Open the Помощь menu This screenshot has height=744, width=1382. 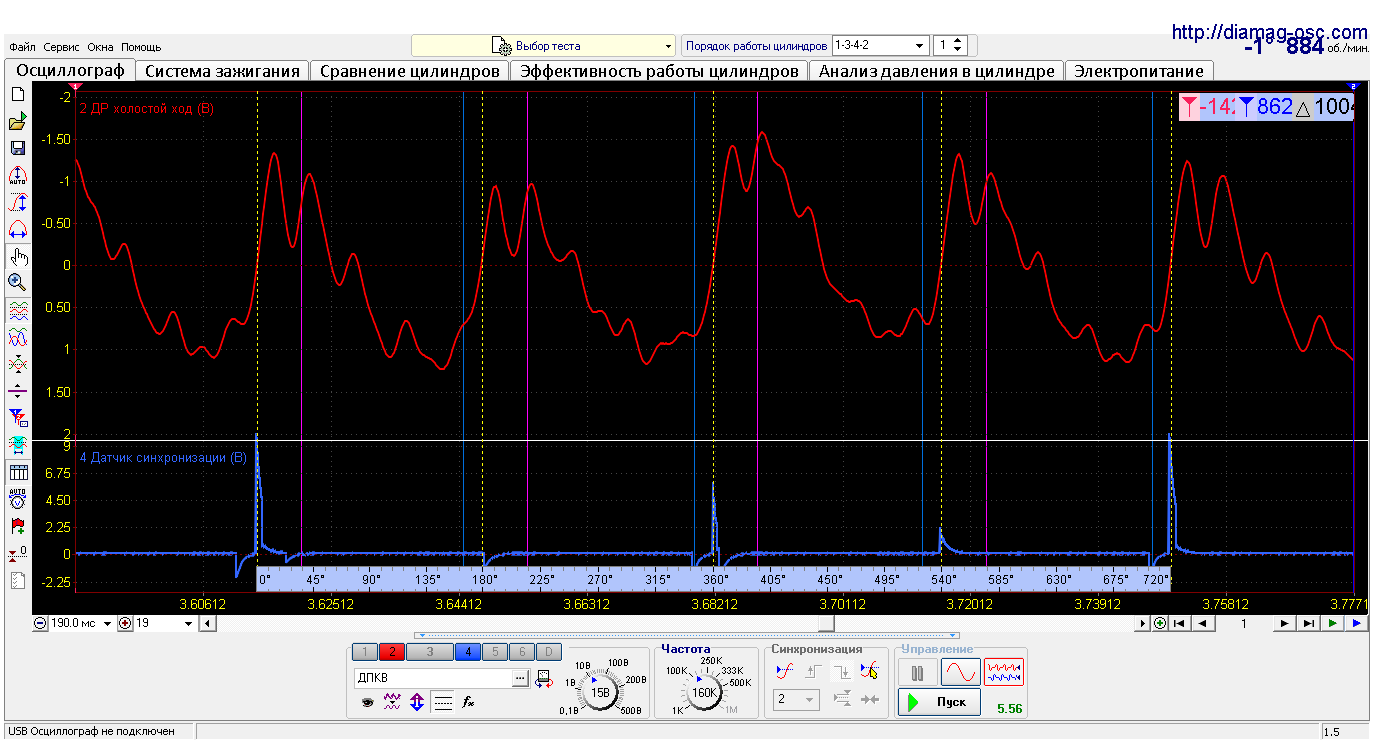point(141,47)
